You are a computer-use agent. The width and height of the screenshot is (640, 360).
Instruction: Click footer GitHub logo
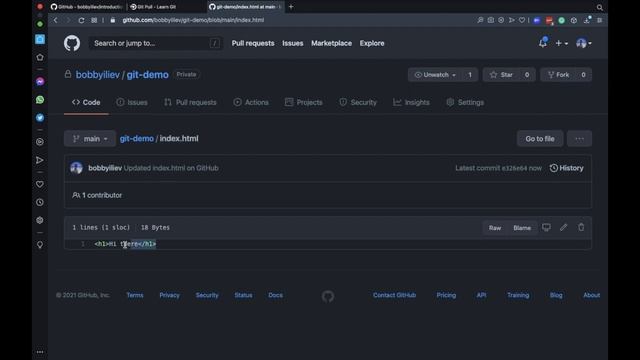[x=328, y=296]
